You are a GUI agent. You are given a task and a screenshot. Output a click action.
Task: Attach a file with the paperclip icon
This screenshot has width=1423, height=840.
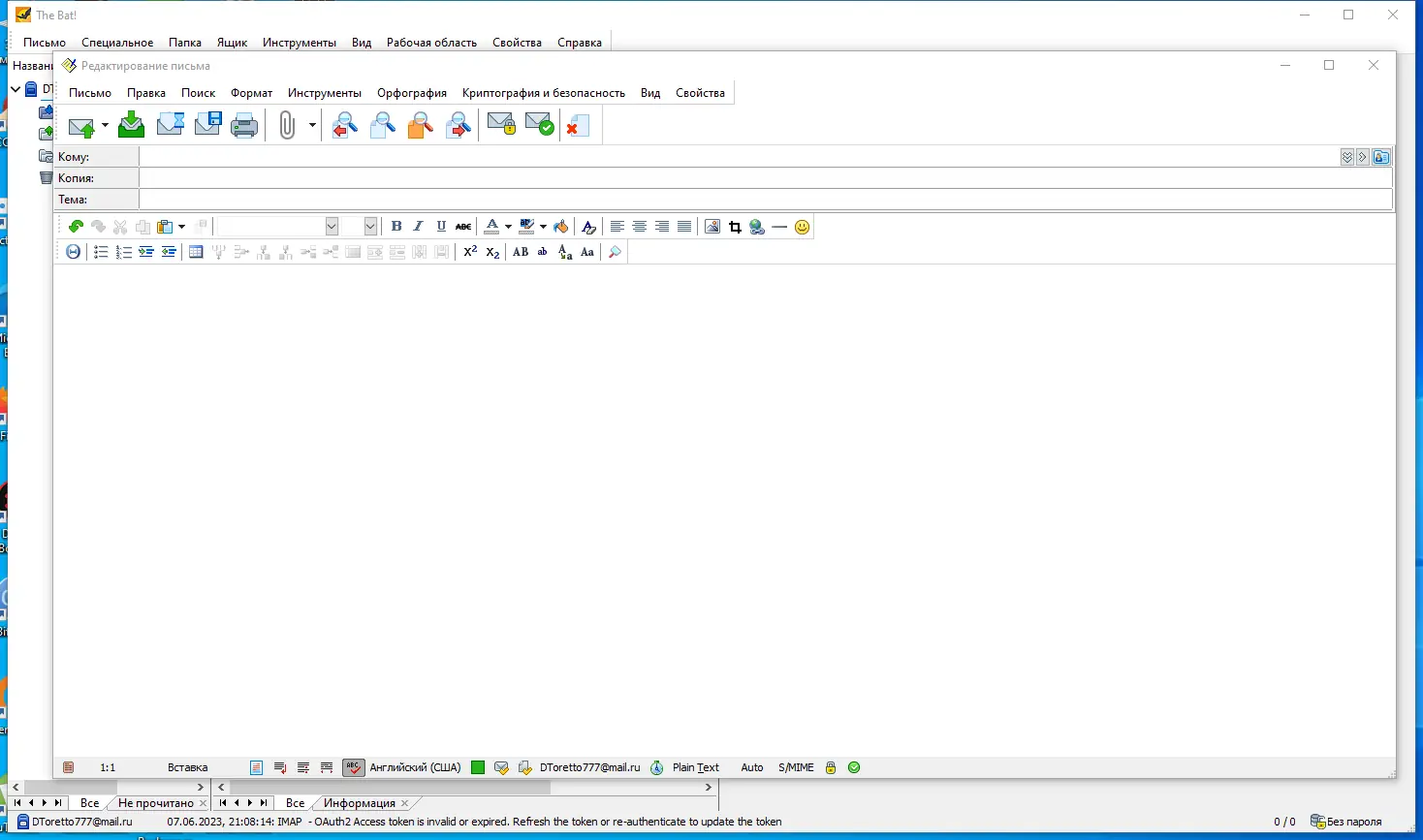287,125
